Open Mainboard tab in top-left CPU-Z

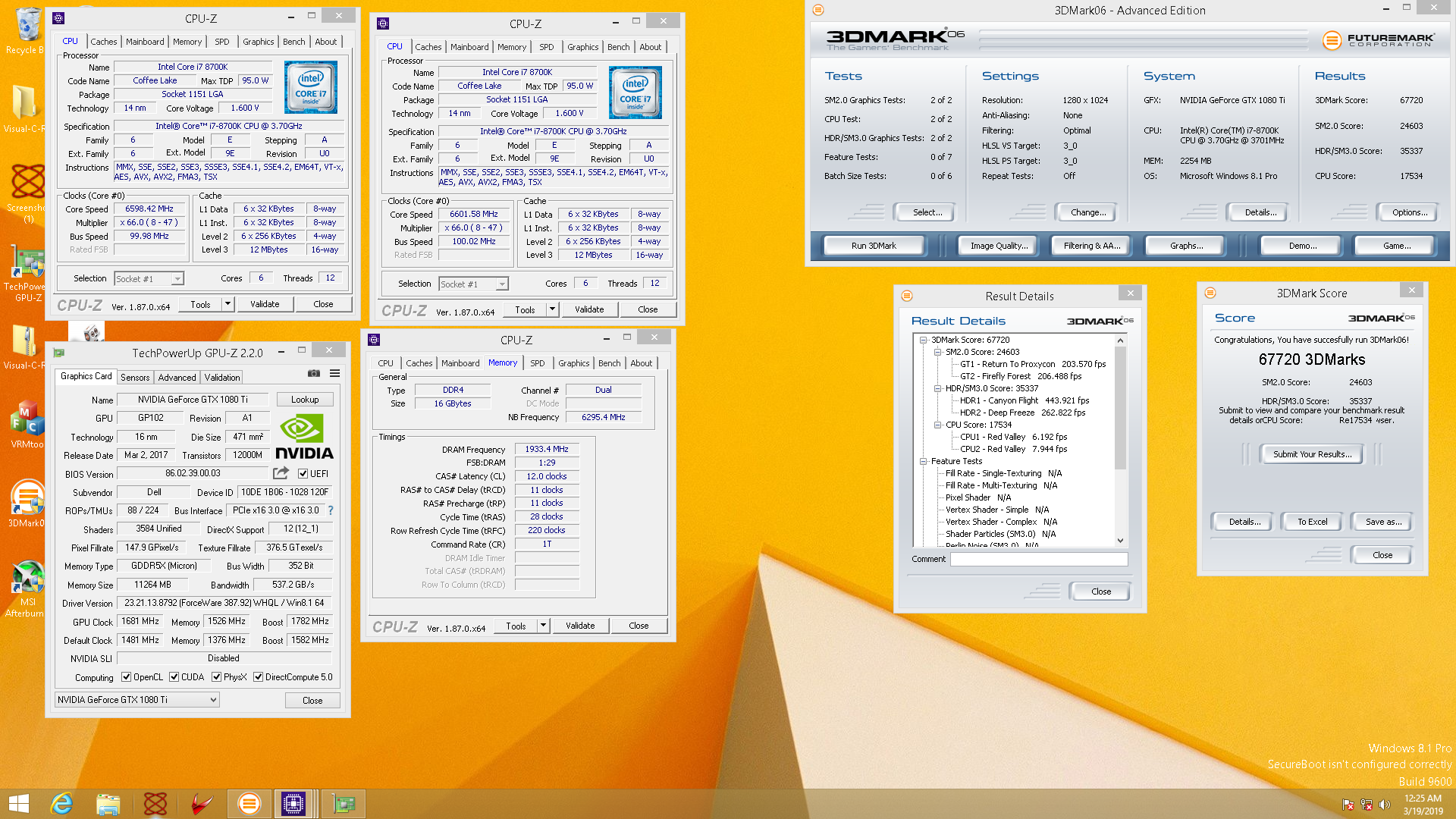pos(145,42)
